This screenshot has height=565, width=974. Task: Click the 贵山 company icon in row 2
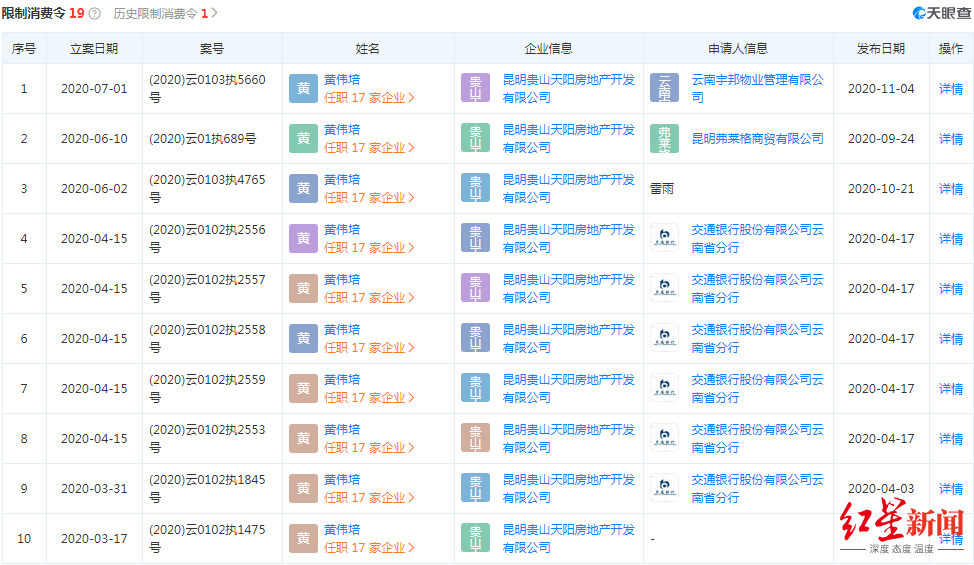(x=475, y=138)
